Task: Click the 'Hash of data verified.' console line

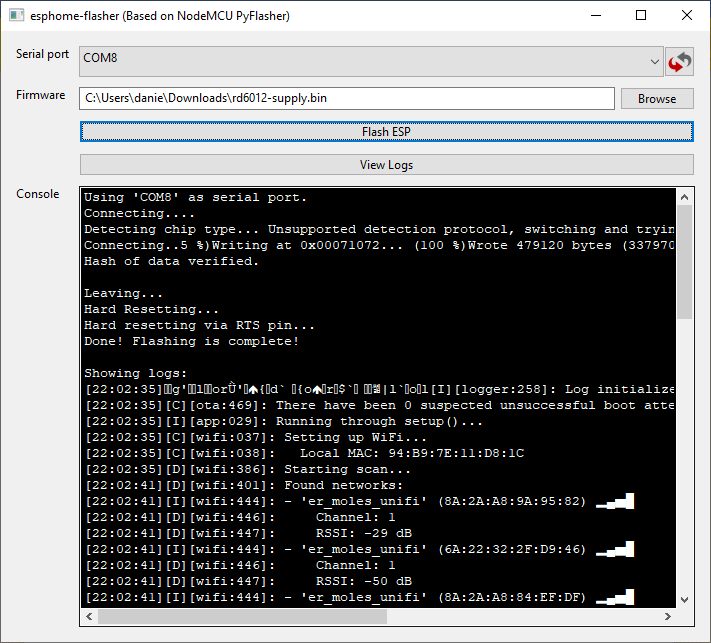Action: (x=171, y=262)
